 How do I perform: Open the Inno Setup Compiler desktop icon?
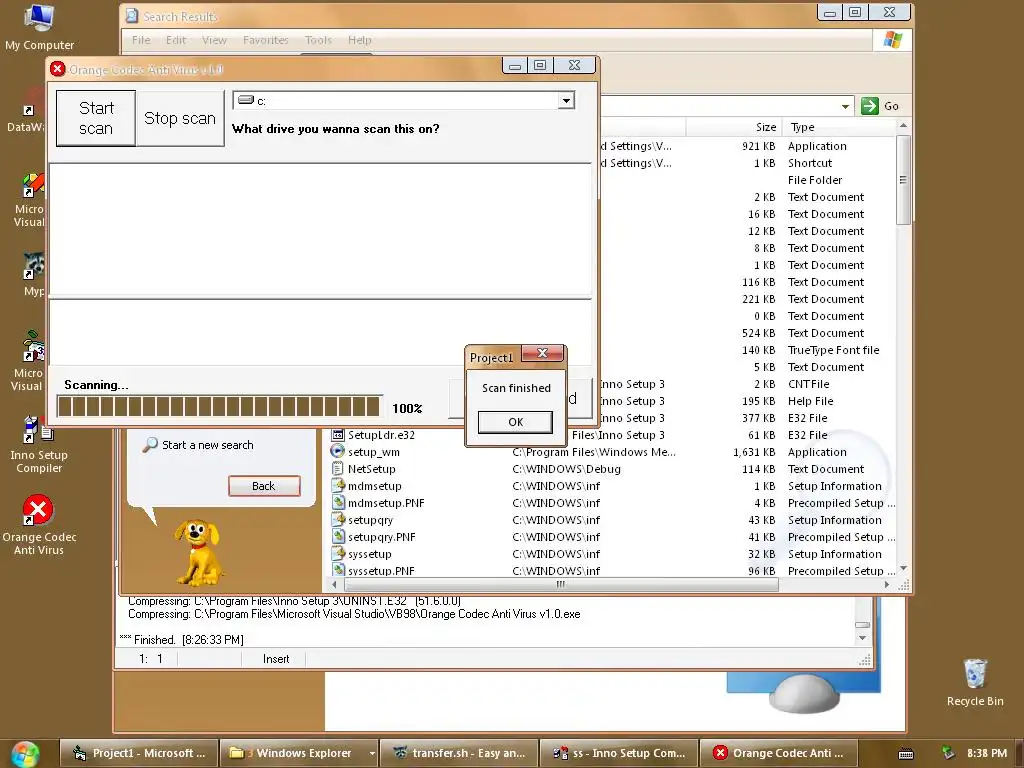(x=39, y=445)
